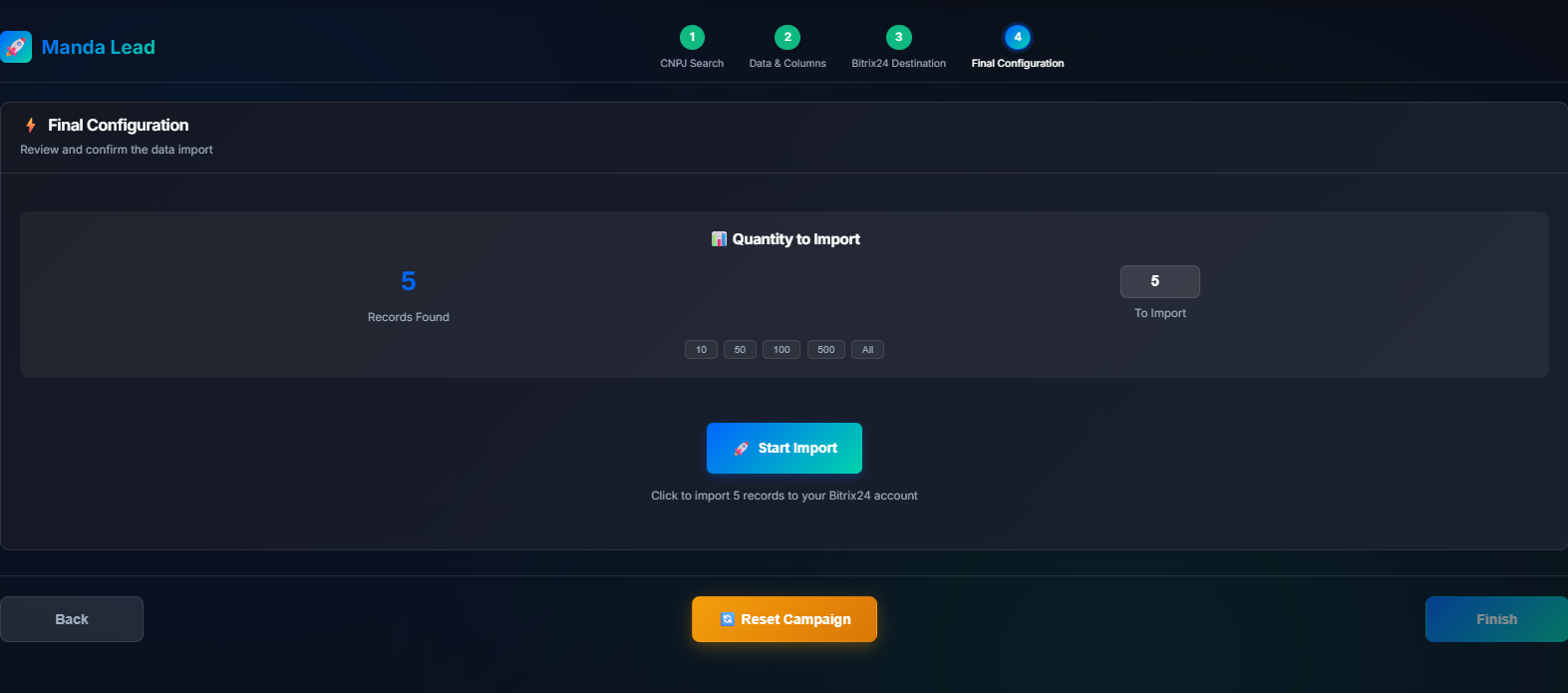
Task: Click the rocket icon on Start Import
Action: 742,449
